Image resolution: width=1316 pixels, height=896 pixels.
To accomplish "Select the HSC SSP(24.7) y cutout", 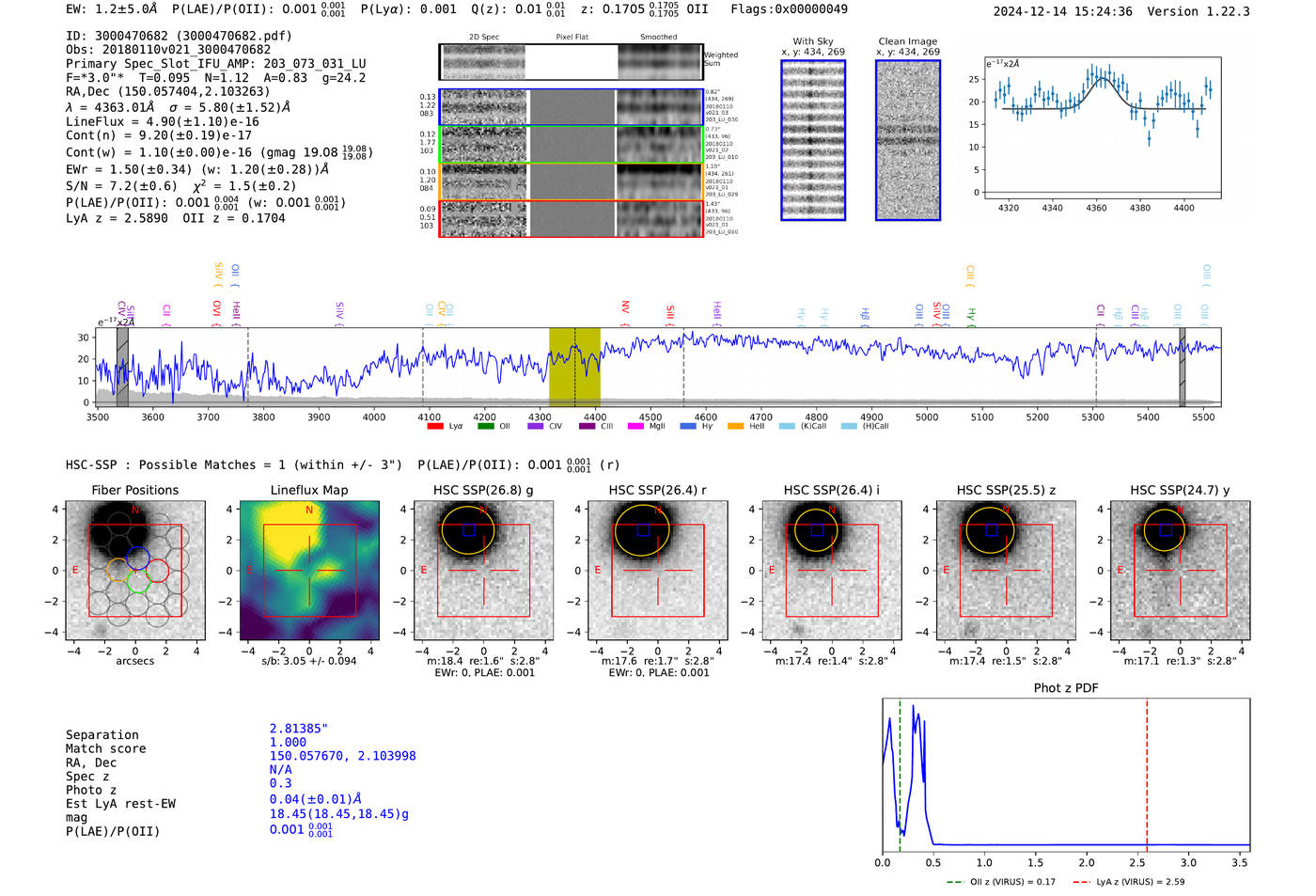I will (x=1181, y=570).
